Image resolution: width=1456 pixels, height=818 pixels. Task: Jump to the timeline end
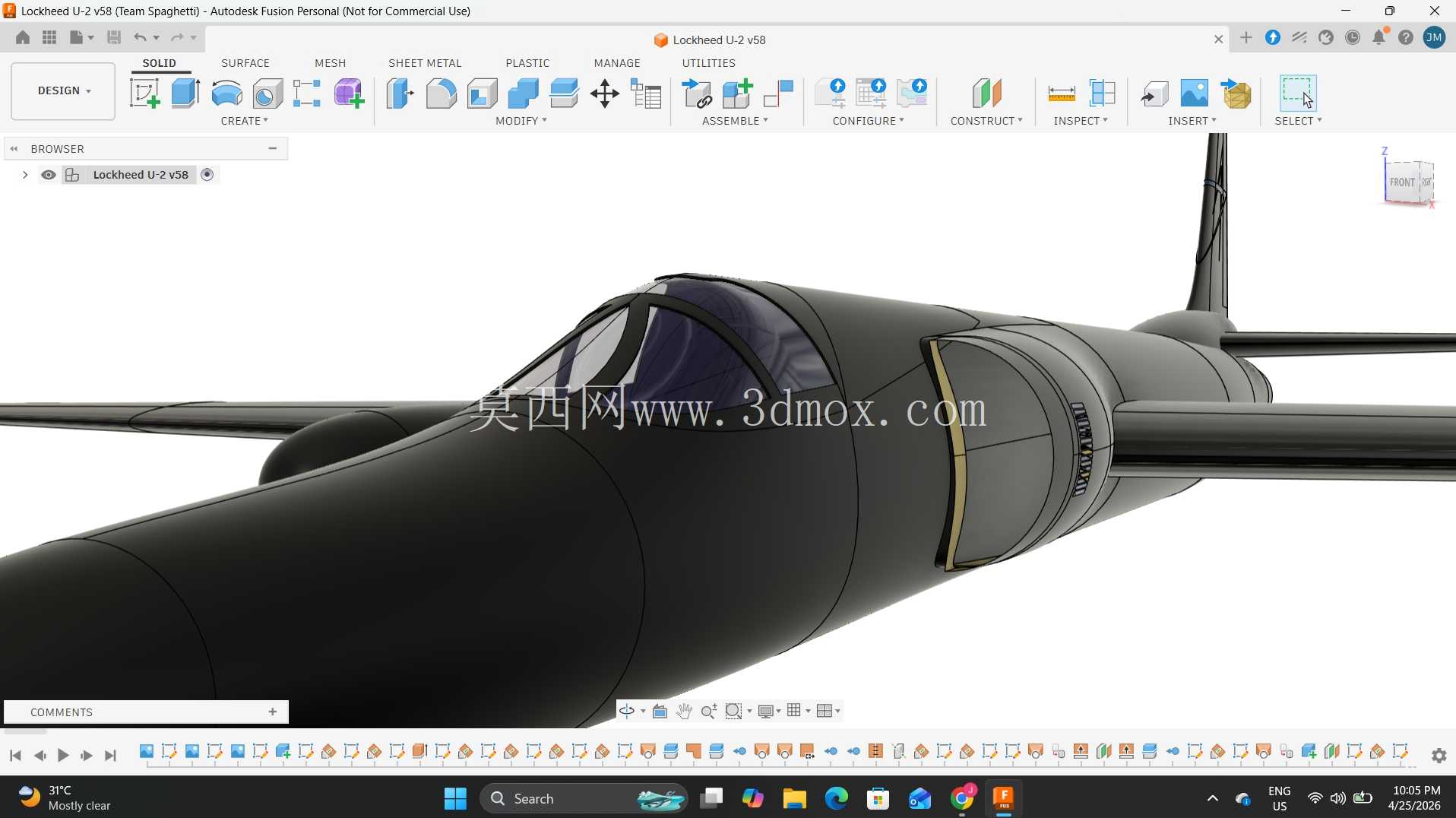111,755
